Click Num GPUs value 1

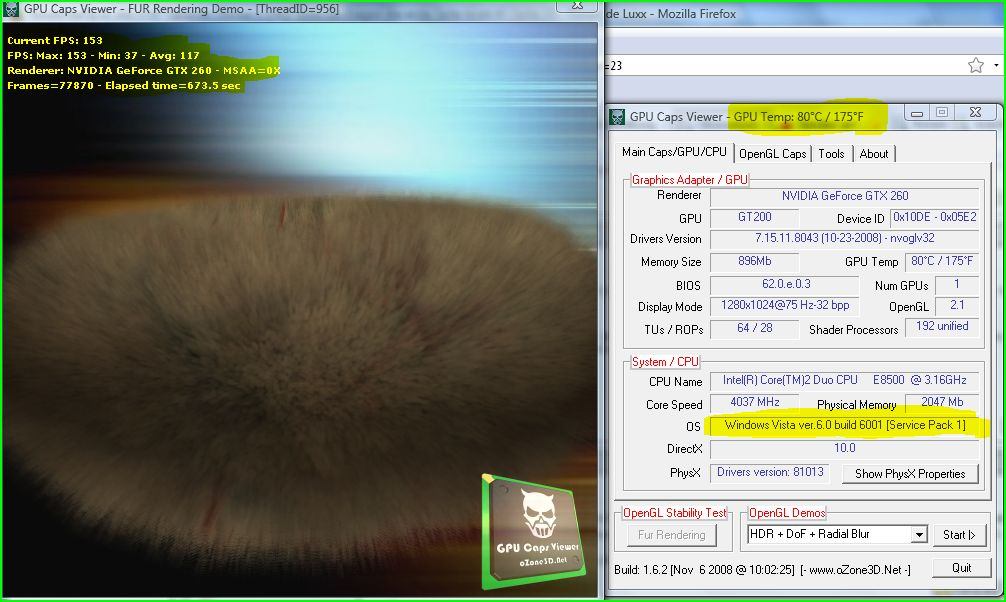957,284
